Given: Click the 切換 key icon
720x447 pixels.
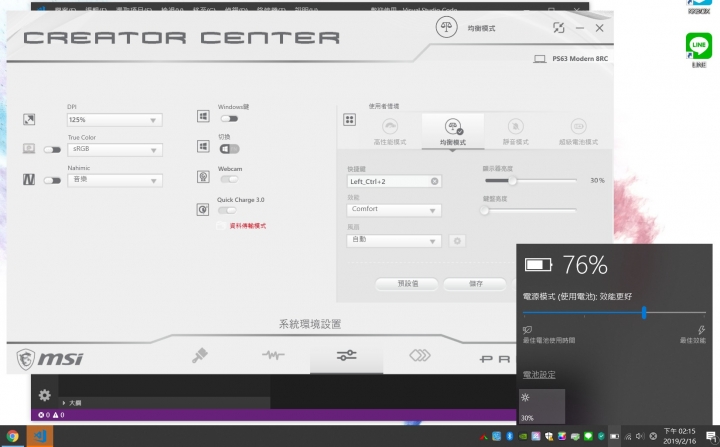Looking at the screenshot, I should click(203, 147).
